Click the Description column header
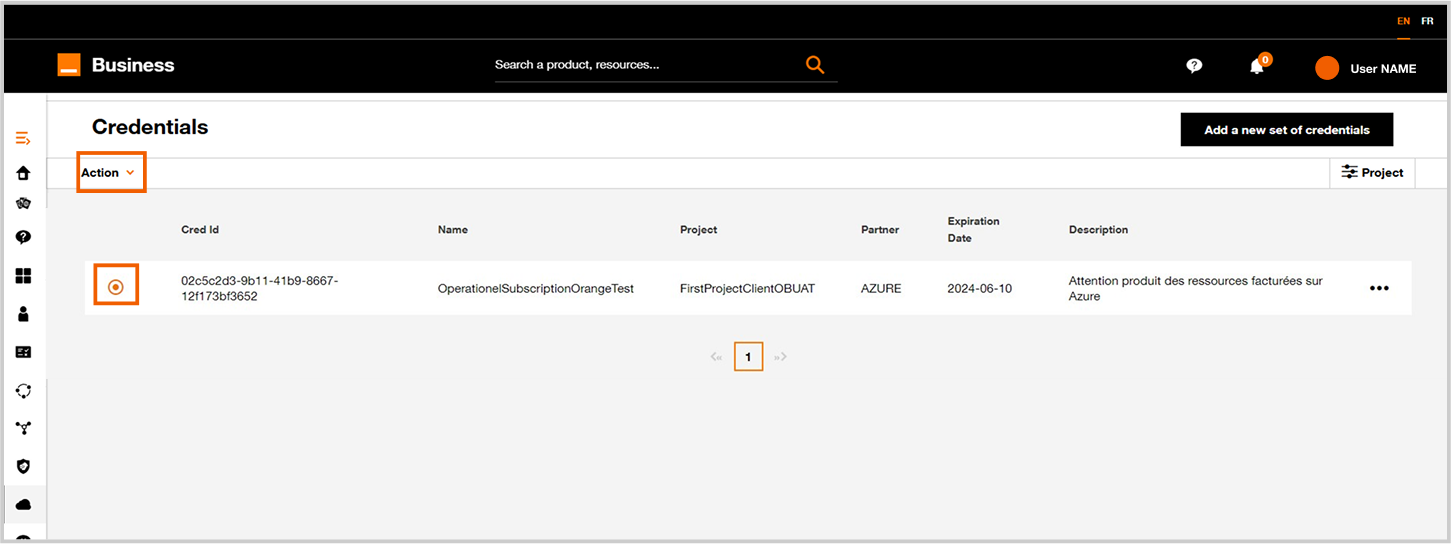The width and height of the screenshot is (1451, 544). tap(1098, 230)
